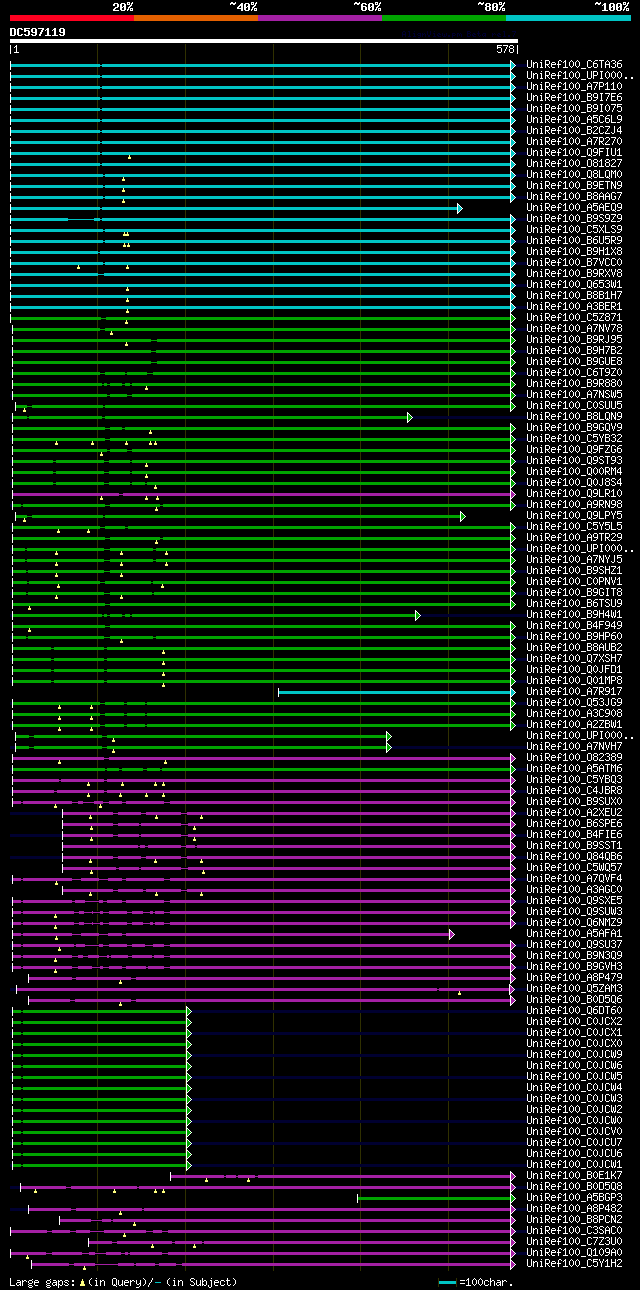Select the UniRef100_Q6DT60 label
The width and height of the screenshot is (640, 1290).
coord(574,1011)
